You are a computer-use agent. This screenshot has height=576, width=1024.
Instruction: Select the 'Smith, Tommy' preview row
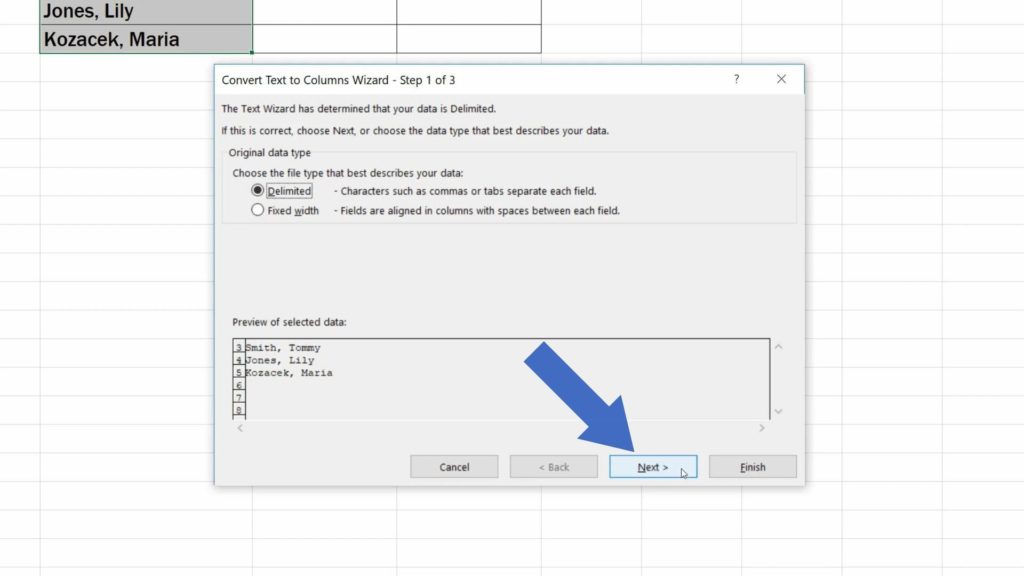pos(283,347)
